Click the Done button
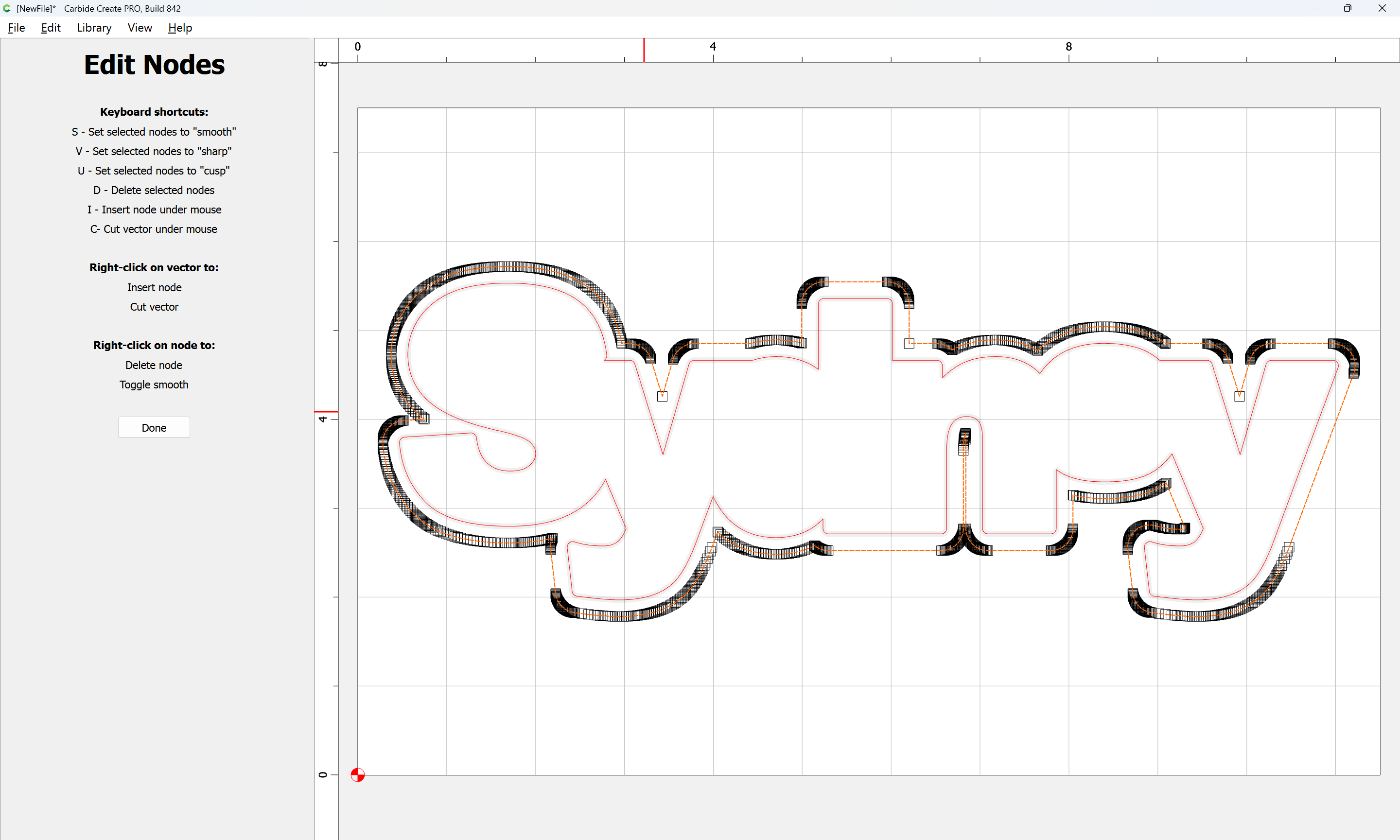This screenshot has height=840, width=1400. pyautogui.click(x=154, y=428)
